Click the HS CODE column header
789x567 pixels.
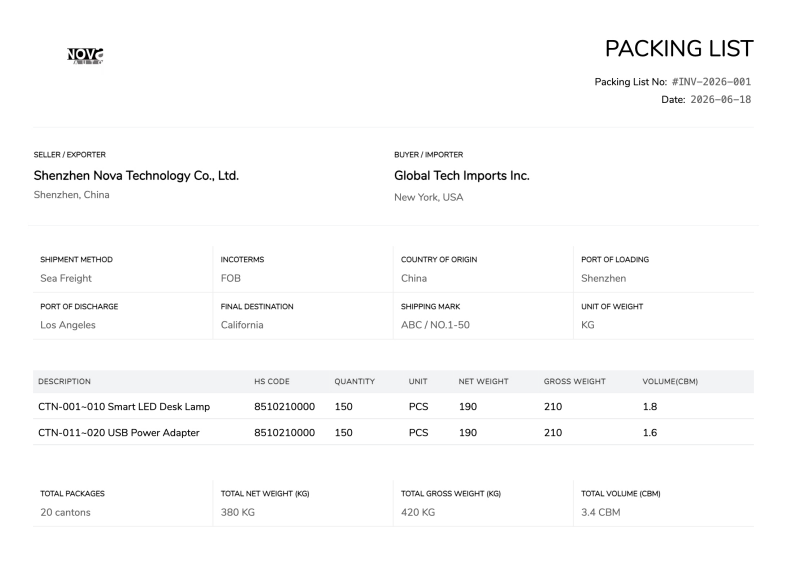[272, 381]
